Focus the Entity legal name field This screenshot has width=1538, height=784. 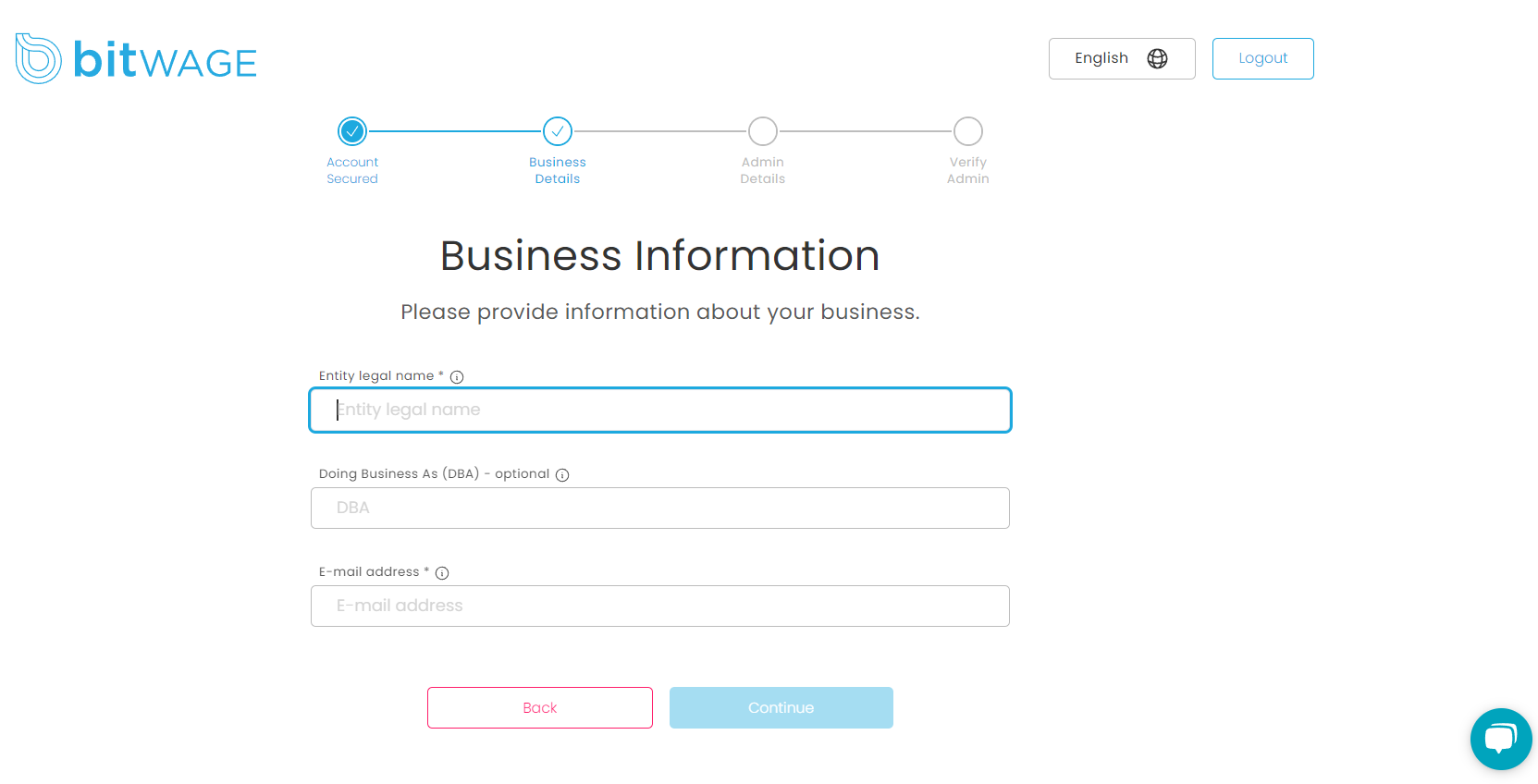click(660, 410)
